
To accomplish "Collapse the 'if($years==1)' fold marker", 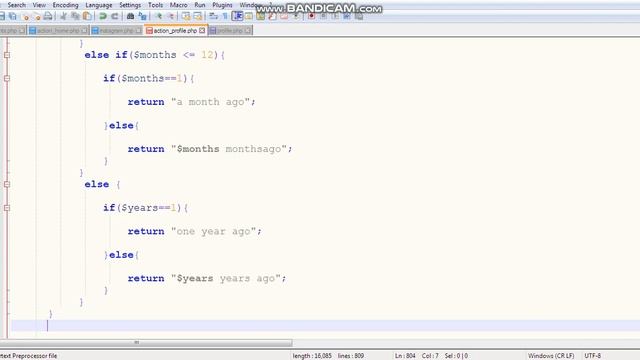I will [7, 208].
